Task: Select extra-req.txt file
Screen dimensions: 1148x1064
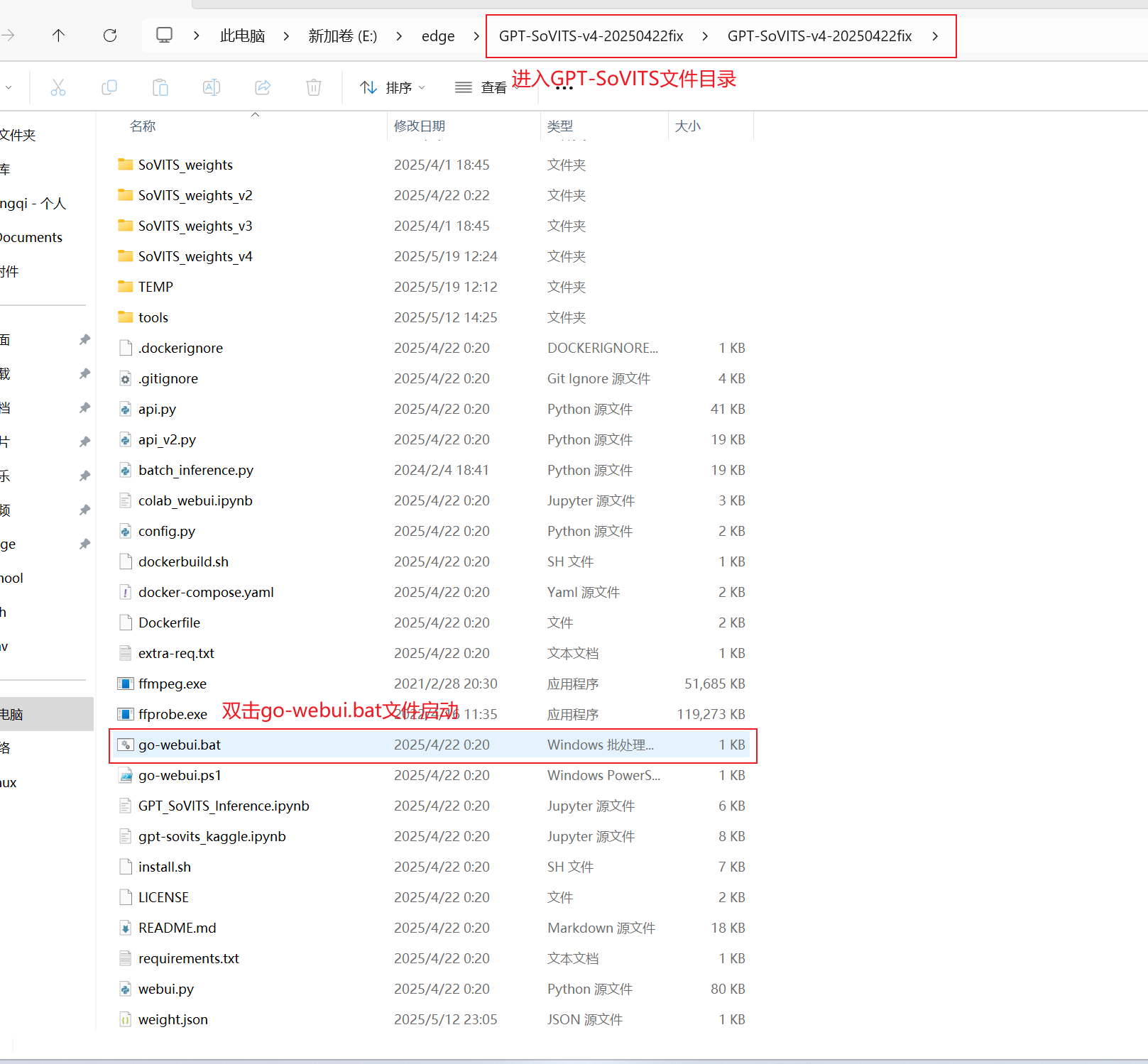Action: pos(176,653)
